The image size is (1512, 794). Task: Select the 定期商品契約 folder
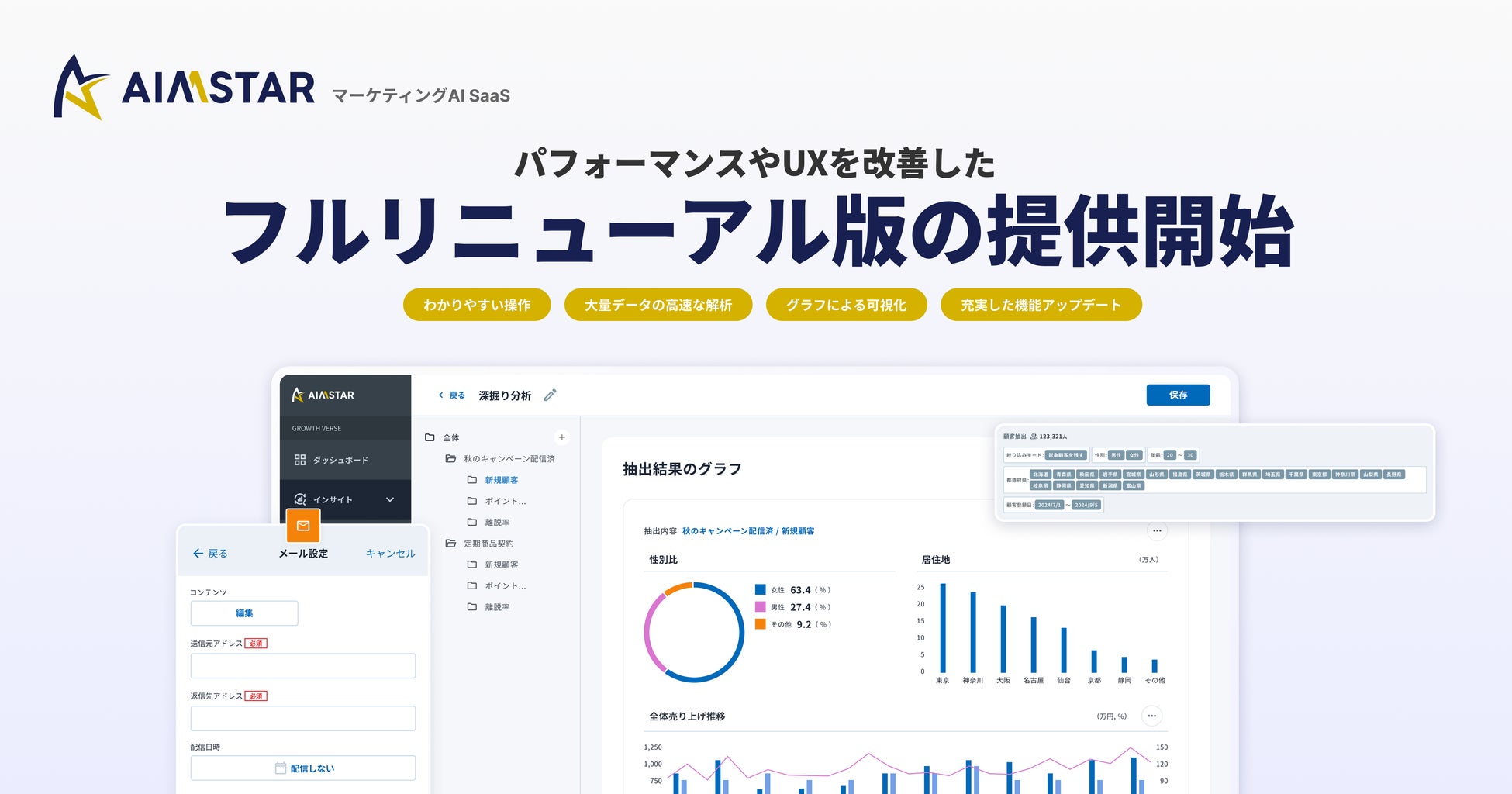488,544
